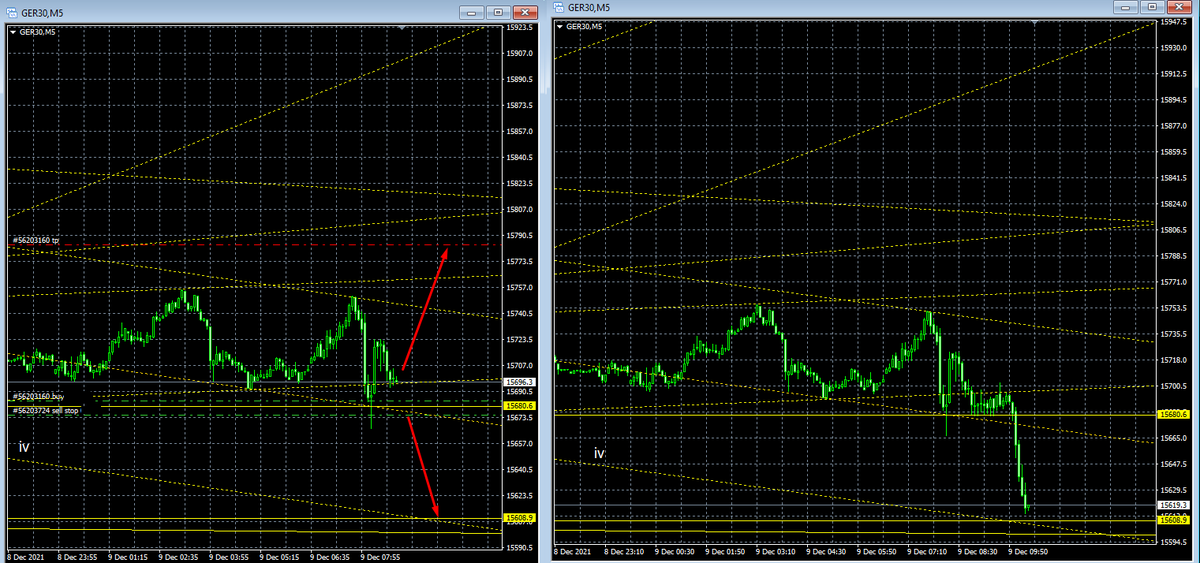1200x563 pixels.
Task: Click the chart icon in right window's title bar
Action: click(558, 7)
